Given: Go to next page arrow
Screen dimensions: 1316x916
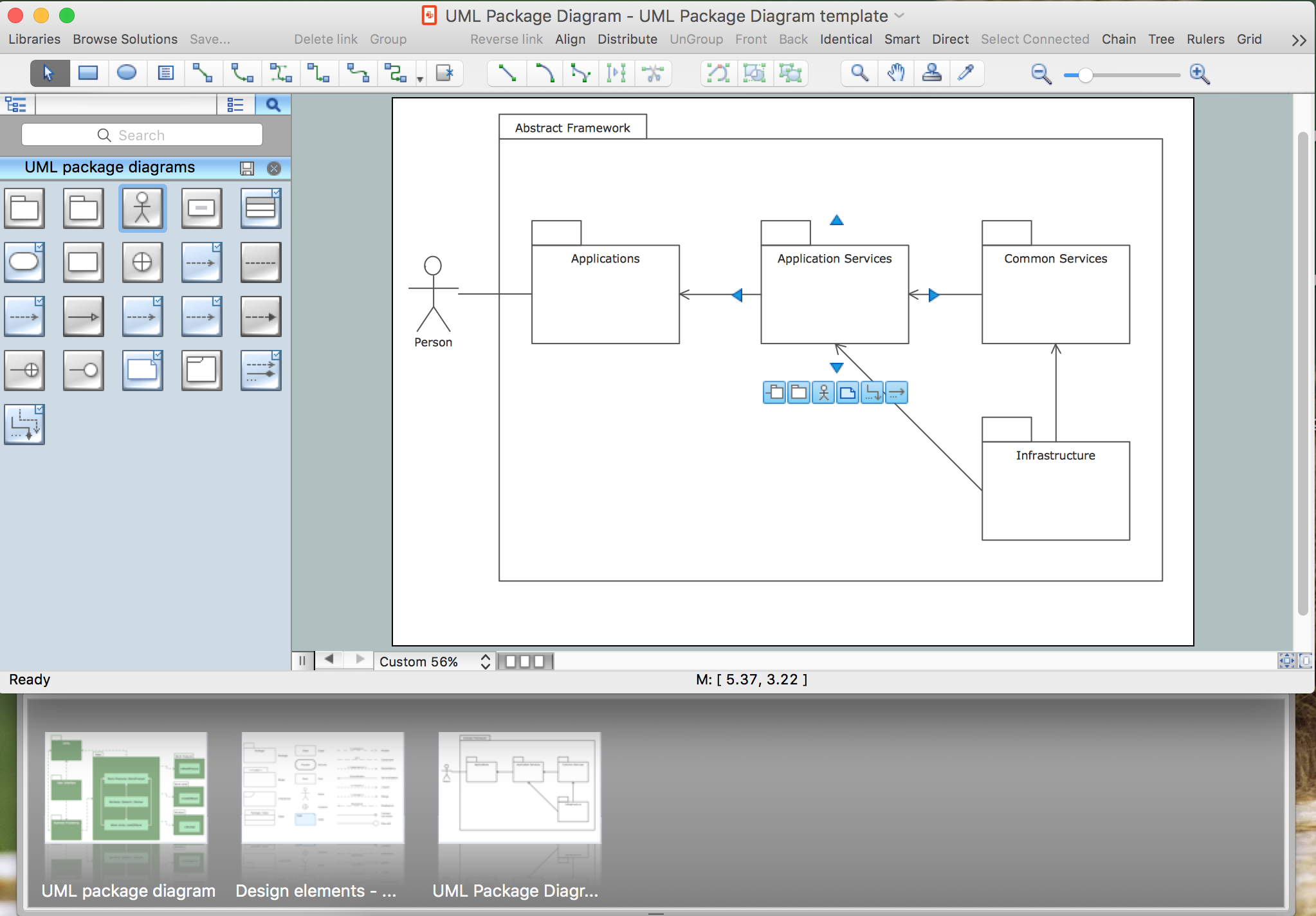Looking at the screenshot, I should [x=360, y=660].
